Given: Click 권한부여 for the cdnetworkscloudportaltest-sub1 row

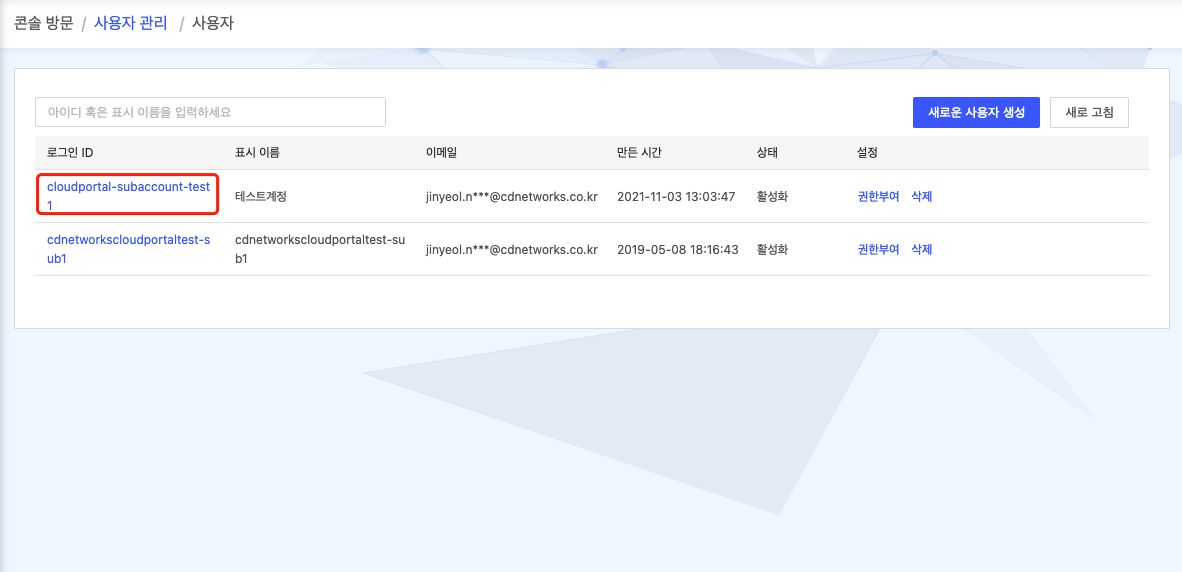Looking at the screenshot, I should pyautogui.click(x=878, y=249).
